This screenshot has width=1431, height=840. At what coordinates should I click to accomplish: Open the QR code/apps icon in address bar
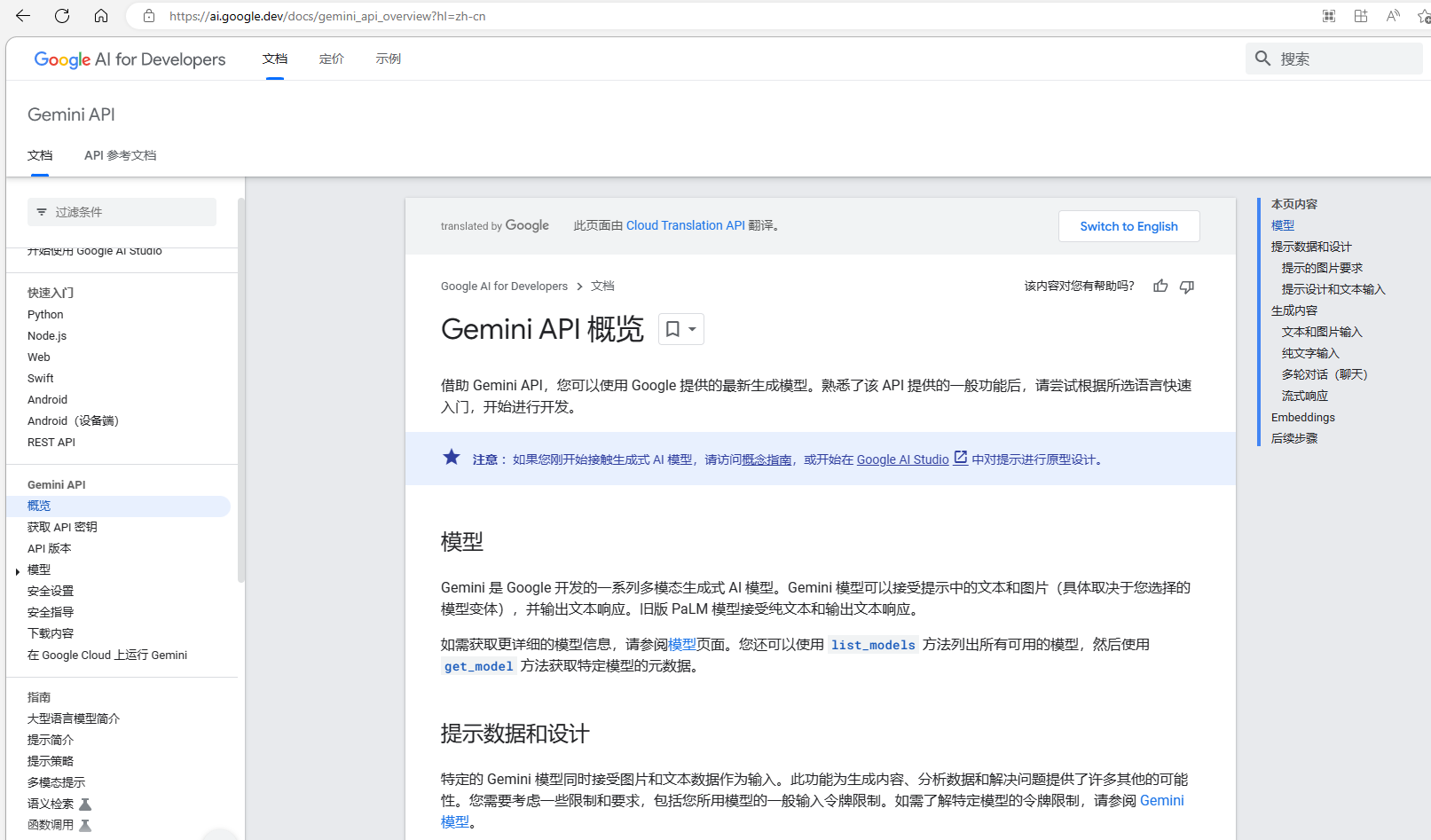[1329, 16]
